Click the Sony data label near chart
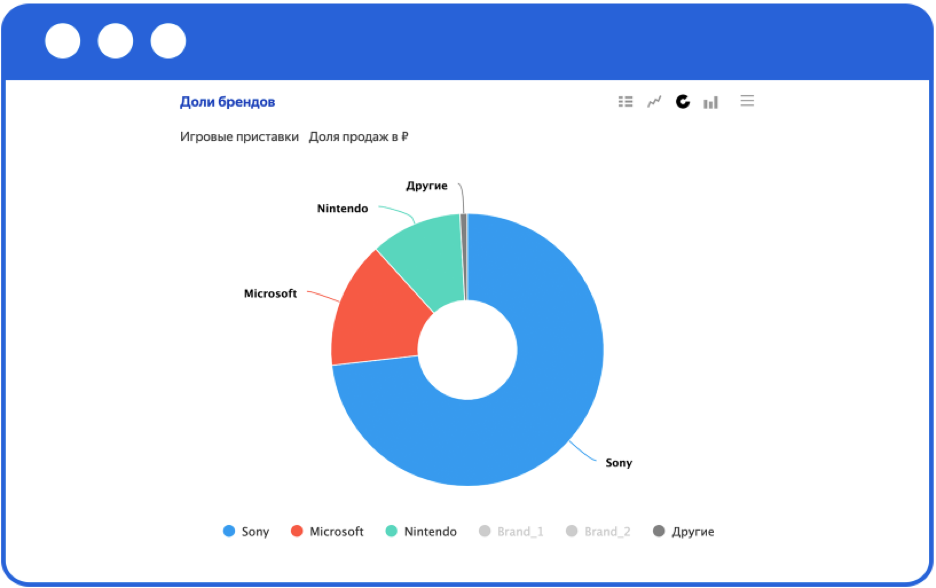 pyautogui.click(x=618, y=463)
